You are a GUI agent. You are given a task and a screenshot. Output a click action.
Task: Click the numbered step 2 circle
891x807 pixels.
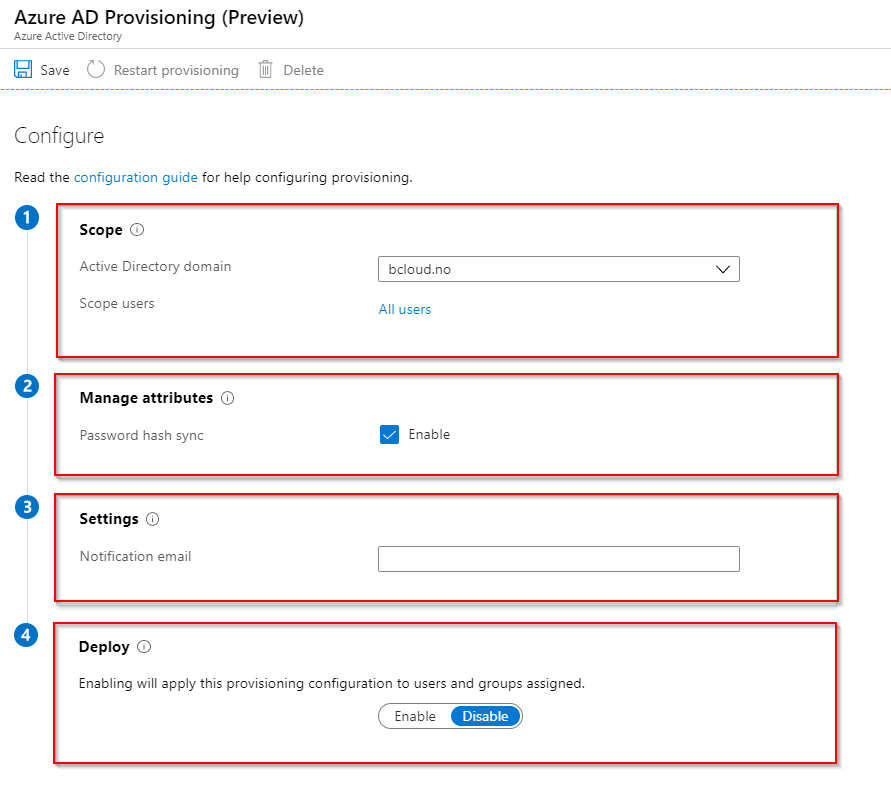(x=27, y=385)
